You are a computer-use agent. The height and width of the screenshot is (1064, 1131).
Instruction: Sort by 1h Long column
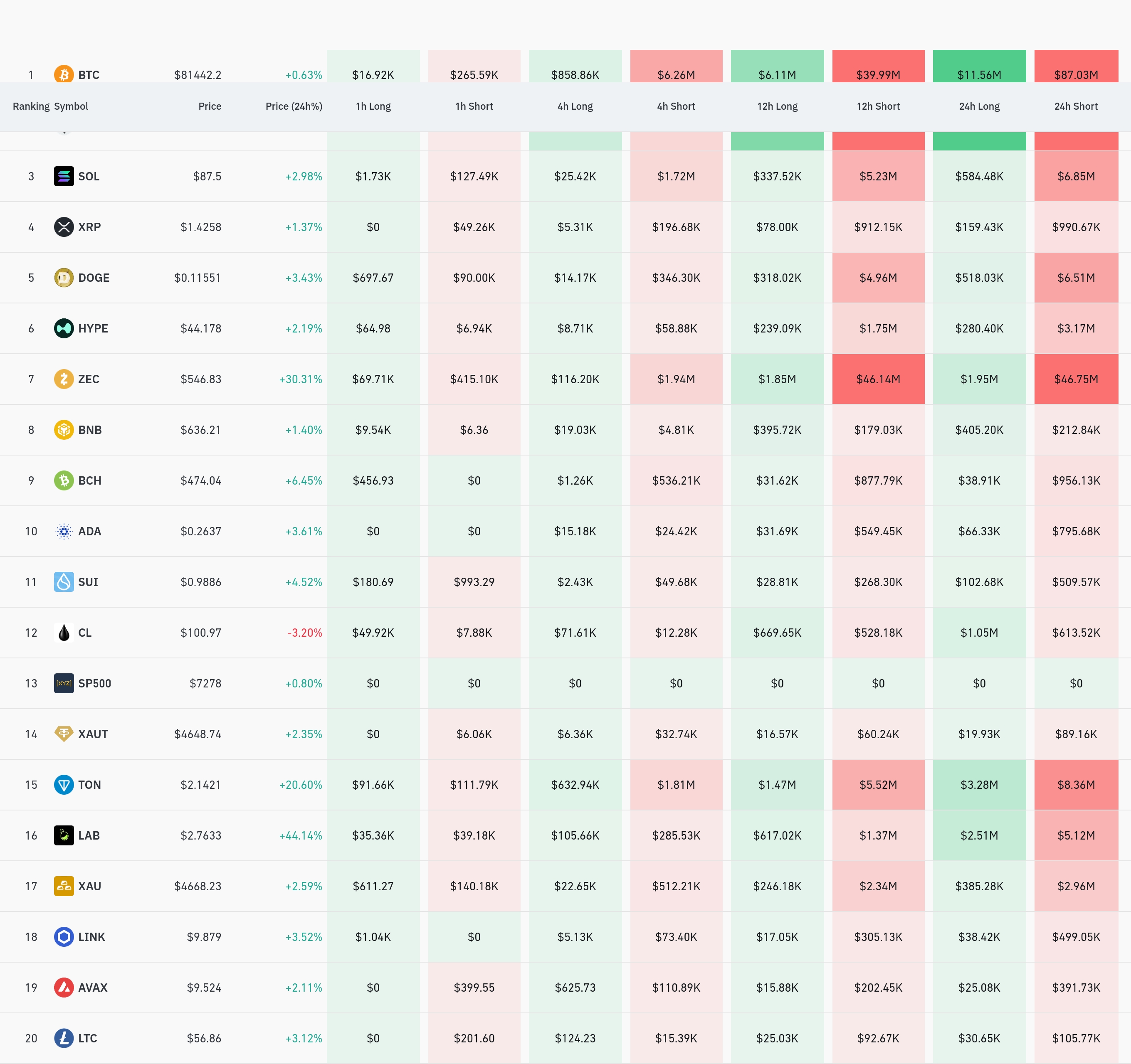pos(373,106)
